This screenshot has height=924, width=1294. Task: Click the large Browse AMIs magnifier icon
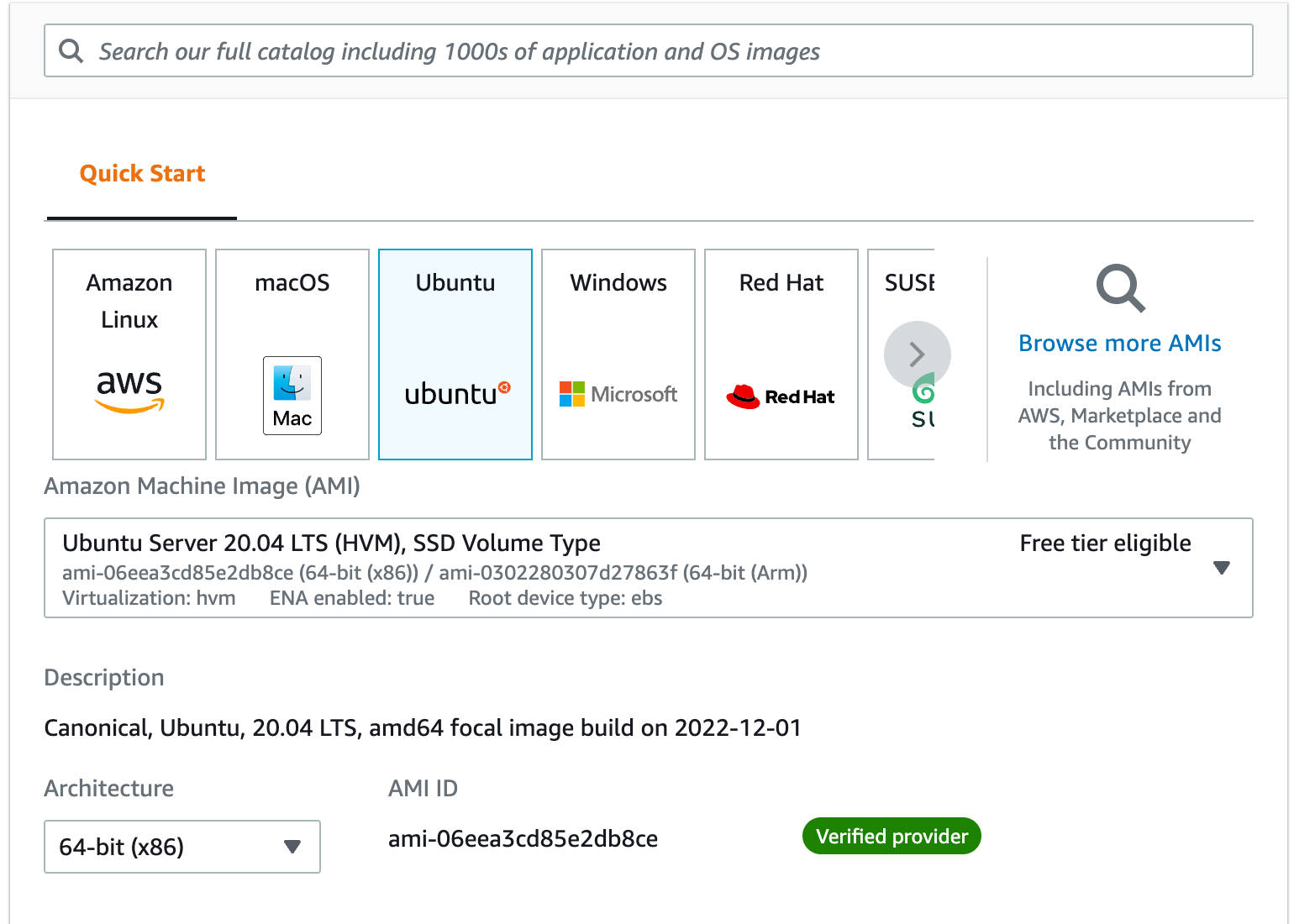pyautogui.click(x=1120, y=289)
